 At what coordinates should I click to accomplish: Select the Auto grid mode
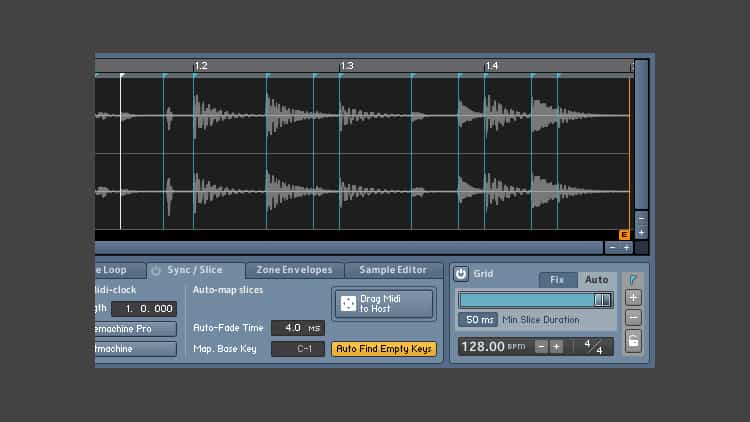coord(596,279)
